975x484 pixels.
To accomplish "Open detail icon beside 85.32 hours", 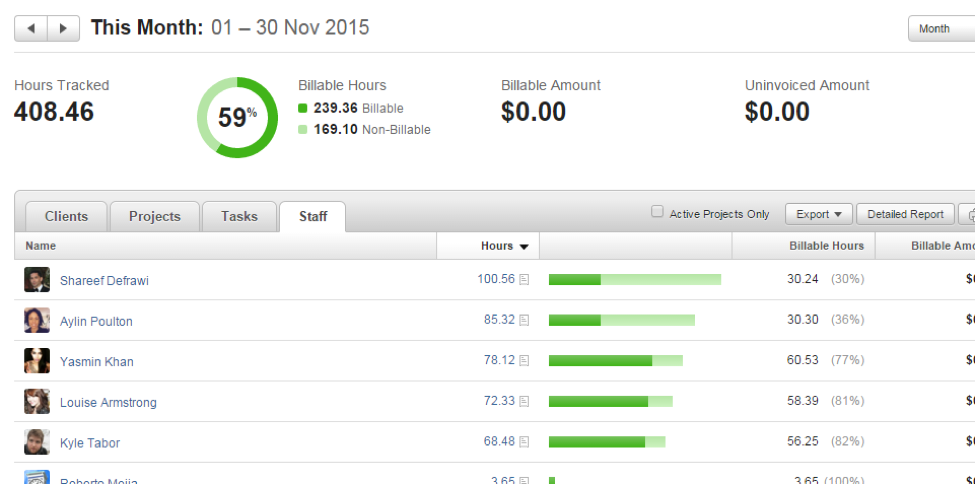I will coord(524,321).
